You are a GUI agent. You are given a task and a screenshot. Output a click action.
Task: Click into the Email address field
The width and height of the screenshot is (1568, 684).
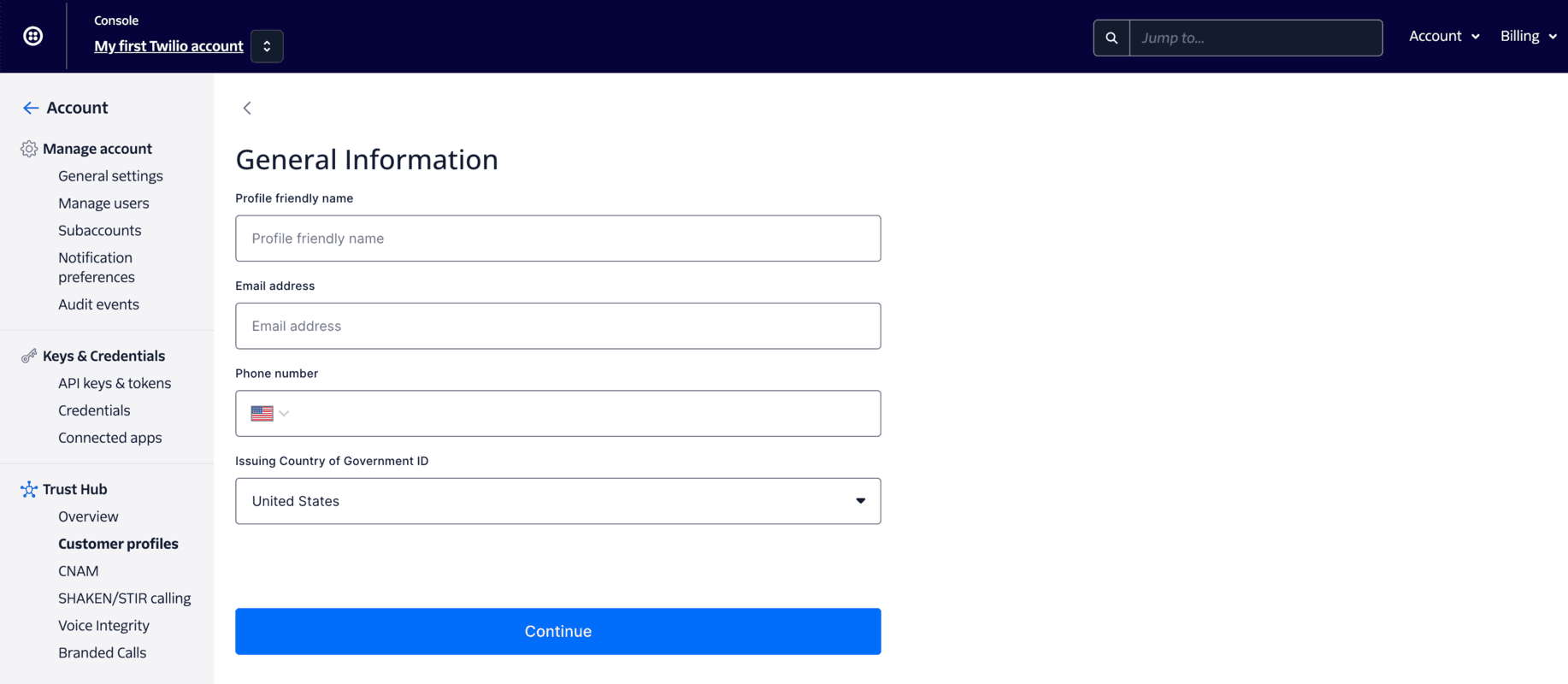tap(557, 326)
